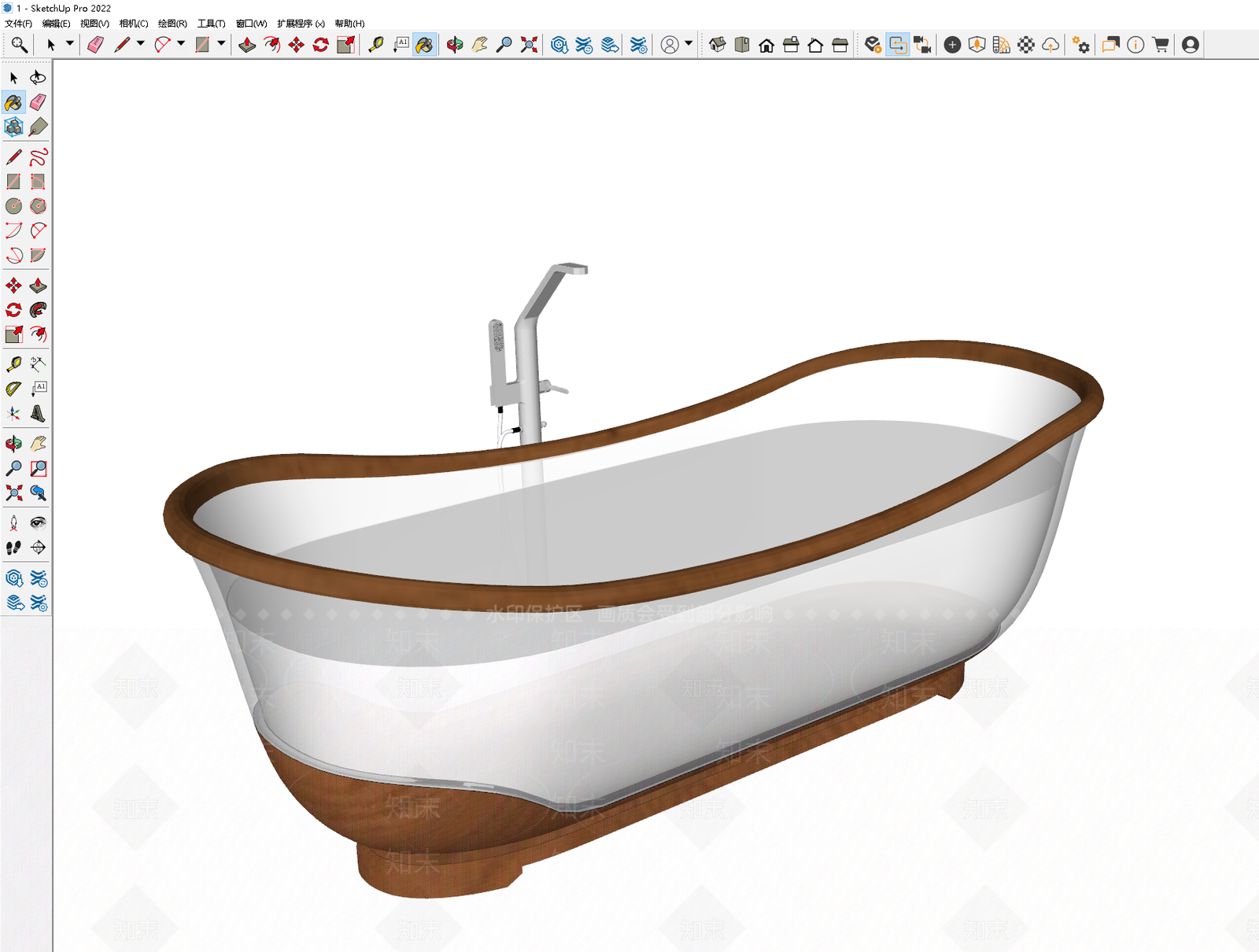Start Enscape render
The width and height of the screenshot is (1259, 952).
click(x=873, y=45)
